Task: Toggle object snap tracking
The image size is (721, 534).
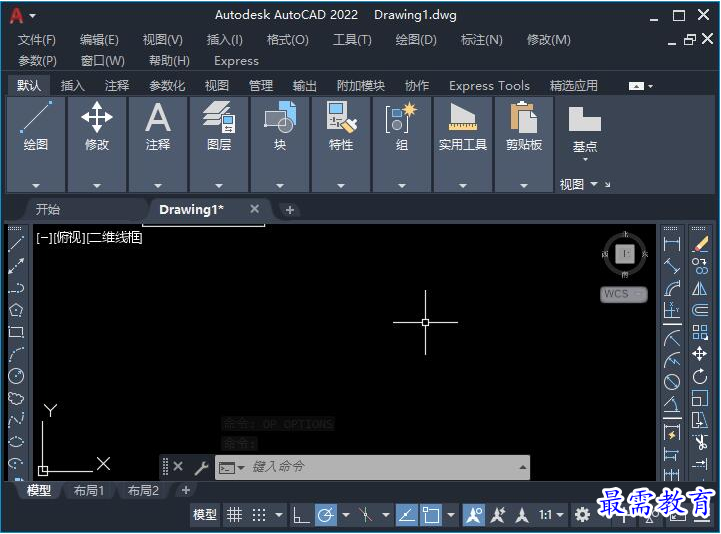Action: click(406, 515)
